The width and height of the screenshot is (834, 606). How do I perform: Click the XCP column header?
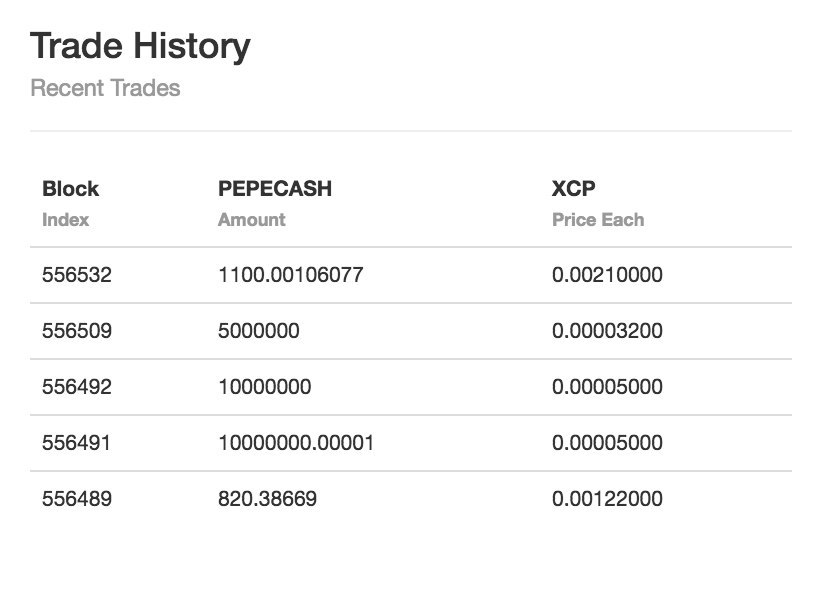[x=573, y=188]
